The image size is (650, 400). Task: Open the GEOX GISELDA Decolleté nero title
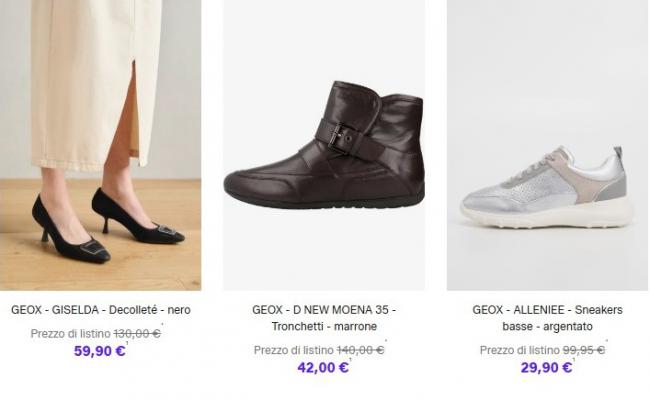pyautogui.click(x=100, y=310)
